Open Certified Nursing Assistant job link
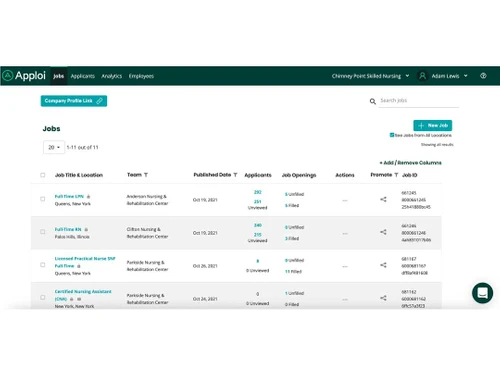 click(x=83, y=295)
